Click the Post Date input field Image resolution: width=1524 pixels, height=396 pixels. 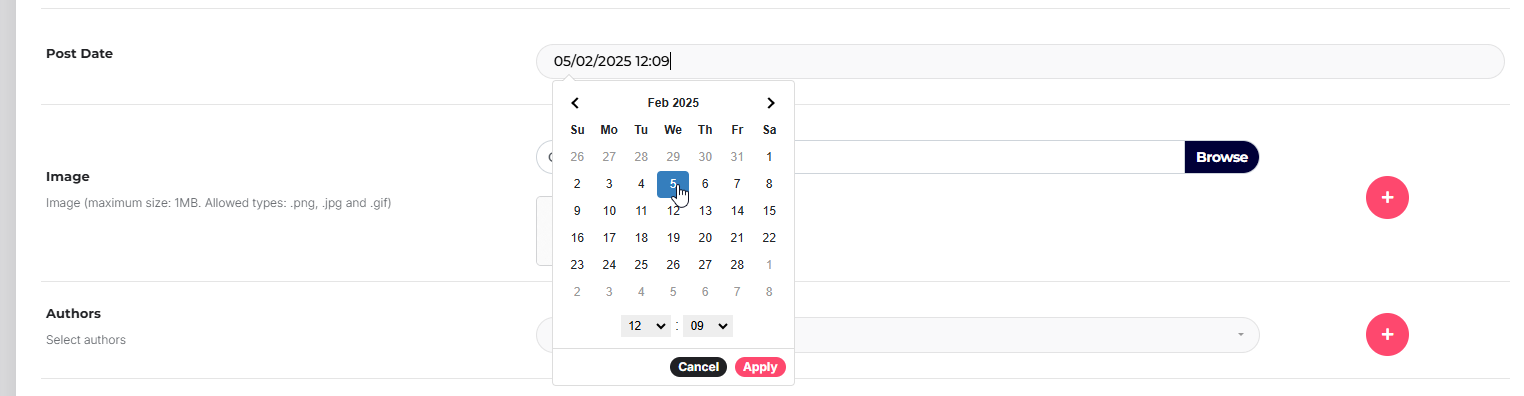[1020, 61]
